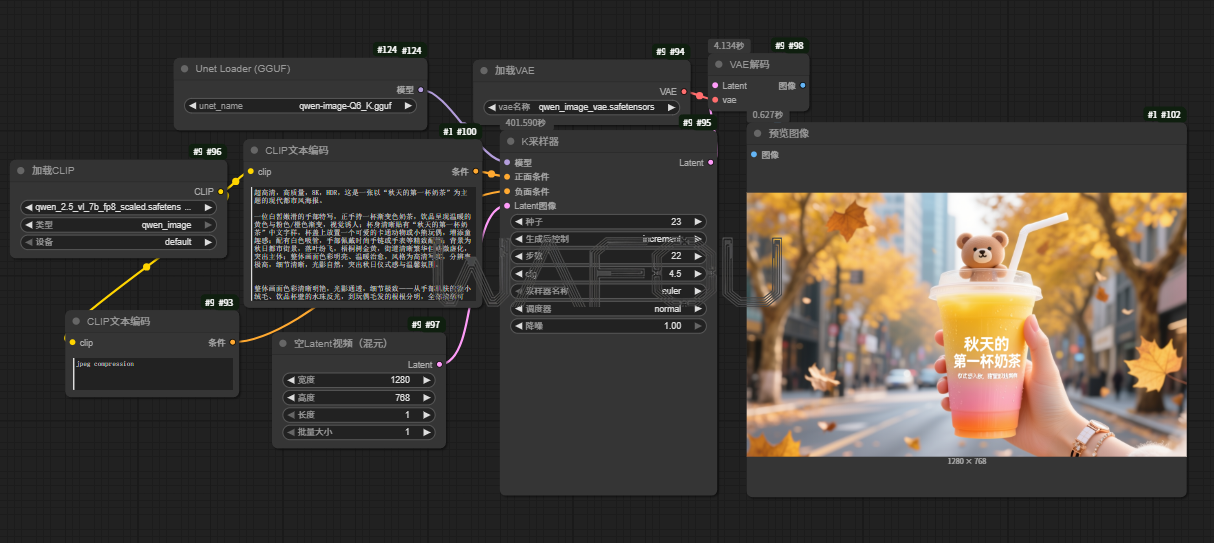The image size is (1214, 543).
Task: Increase cfg 4.5 with right arrow
Action: 698,274
